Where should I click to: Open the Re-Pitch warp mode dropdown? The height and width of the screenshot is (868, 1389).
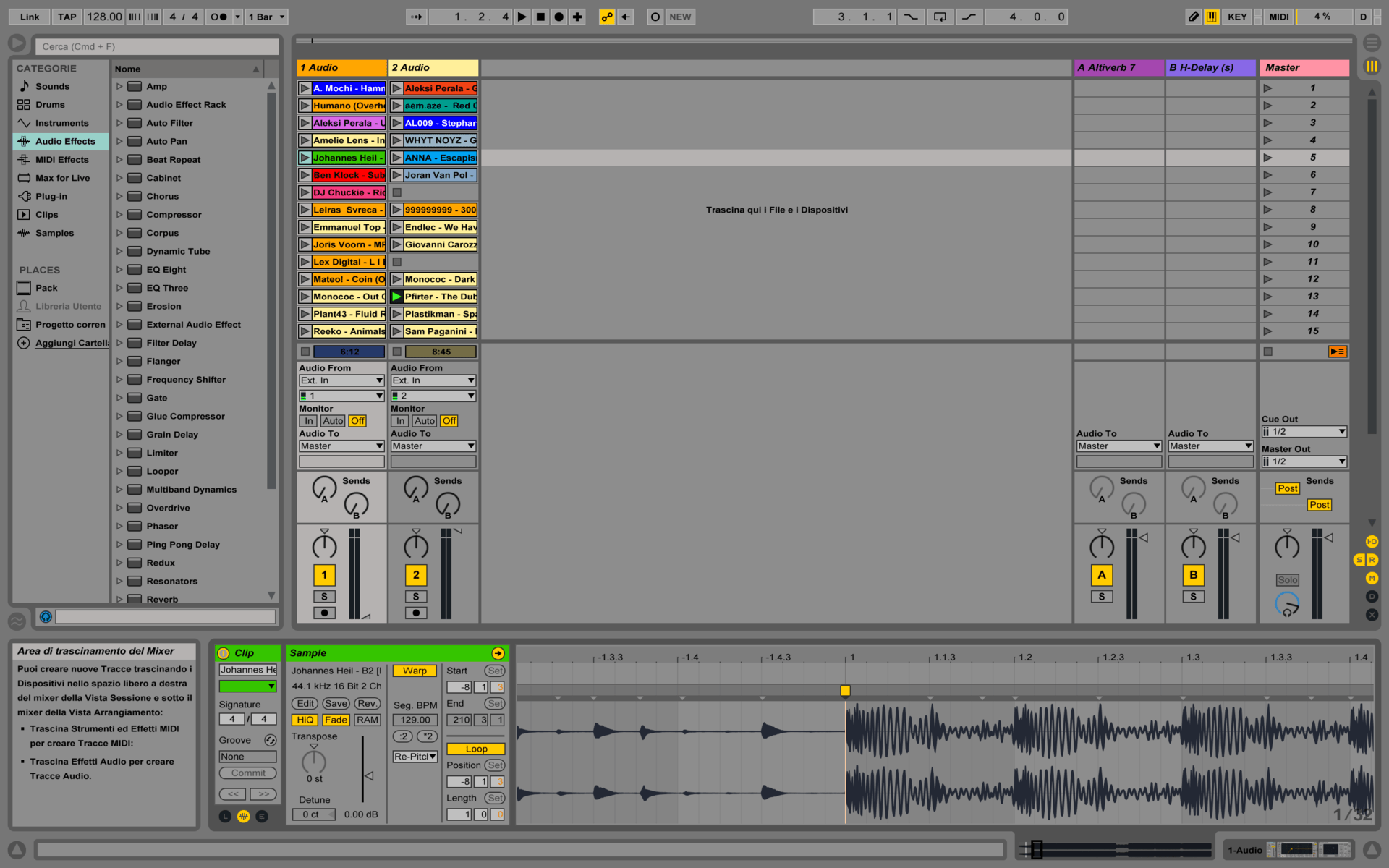point(415,757)
